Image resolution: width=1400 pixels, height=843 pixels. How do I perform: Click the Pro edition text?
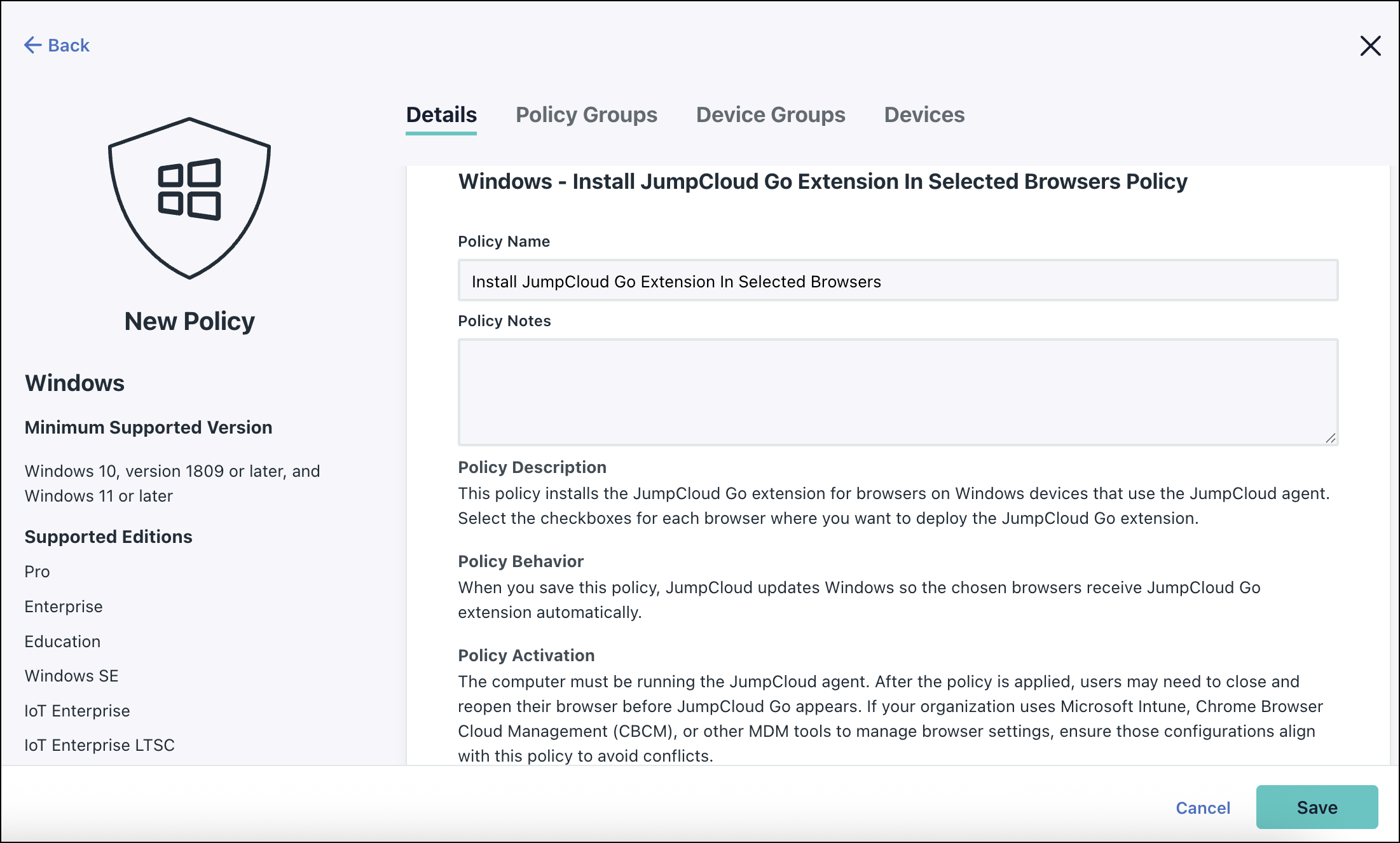coord(37,572)
